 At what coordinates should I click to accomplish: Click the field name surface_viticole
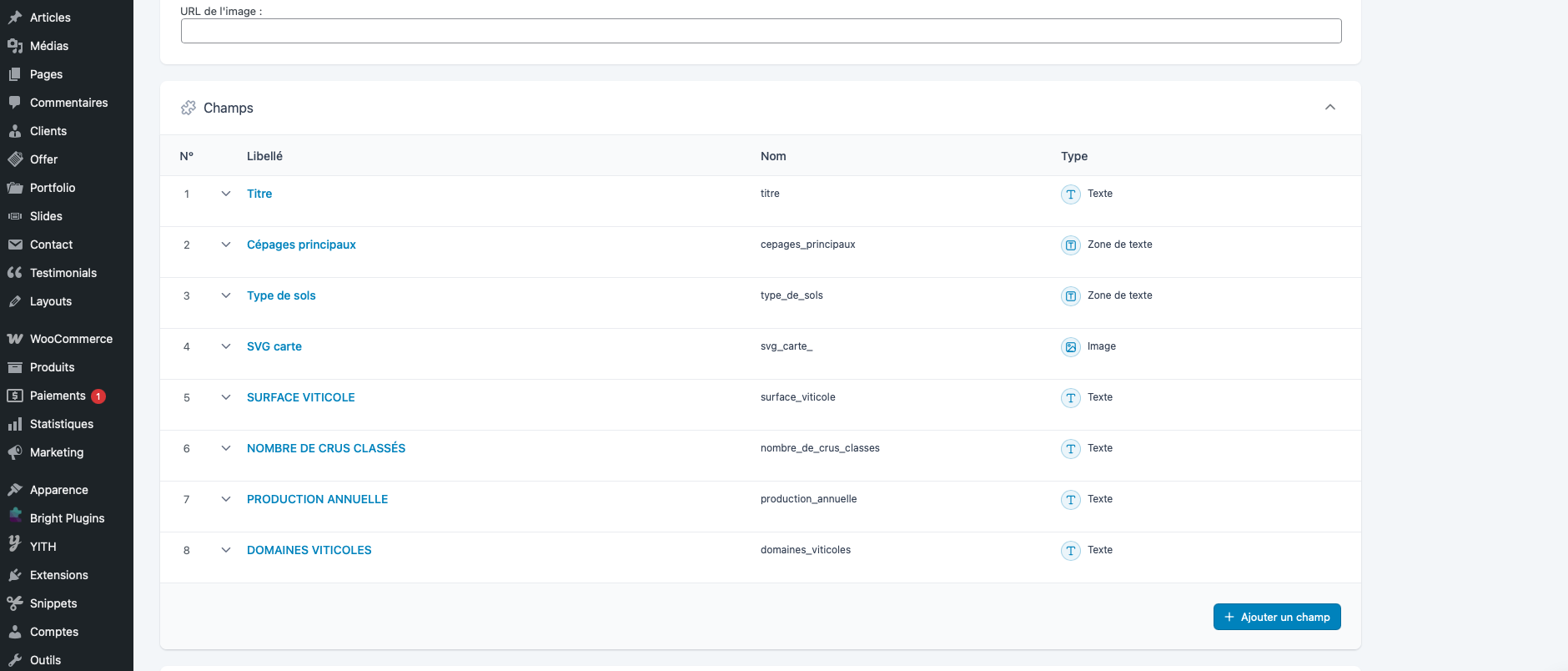click(x=797, y=397)
